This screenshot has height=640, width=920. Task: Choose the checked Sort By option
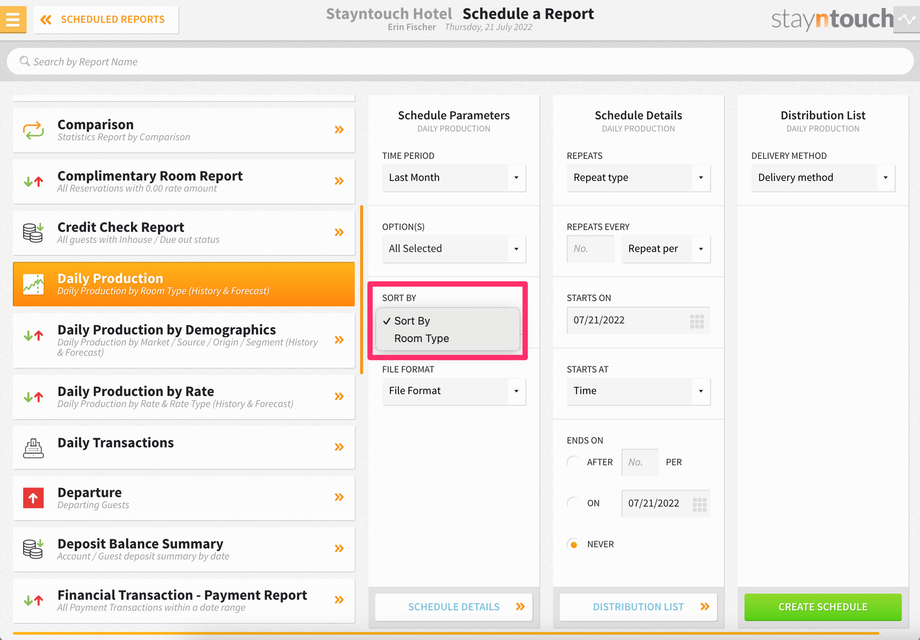pos(448,321)
